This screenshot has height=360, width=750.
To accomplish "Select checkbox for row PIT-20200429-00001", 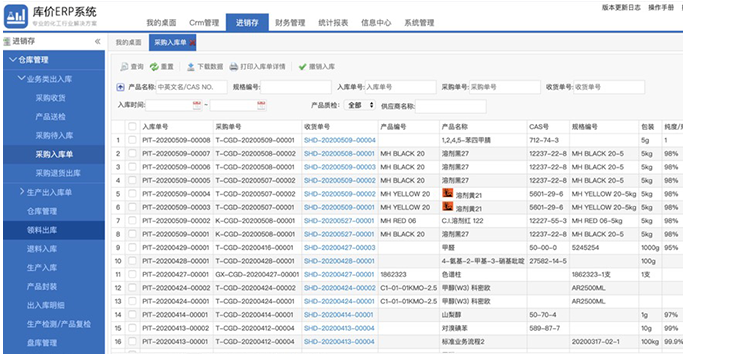I will click(132, 248).
